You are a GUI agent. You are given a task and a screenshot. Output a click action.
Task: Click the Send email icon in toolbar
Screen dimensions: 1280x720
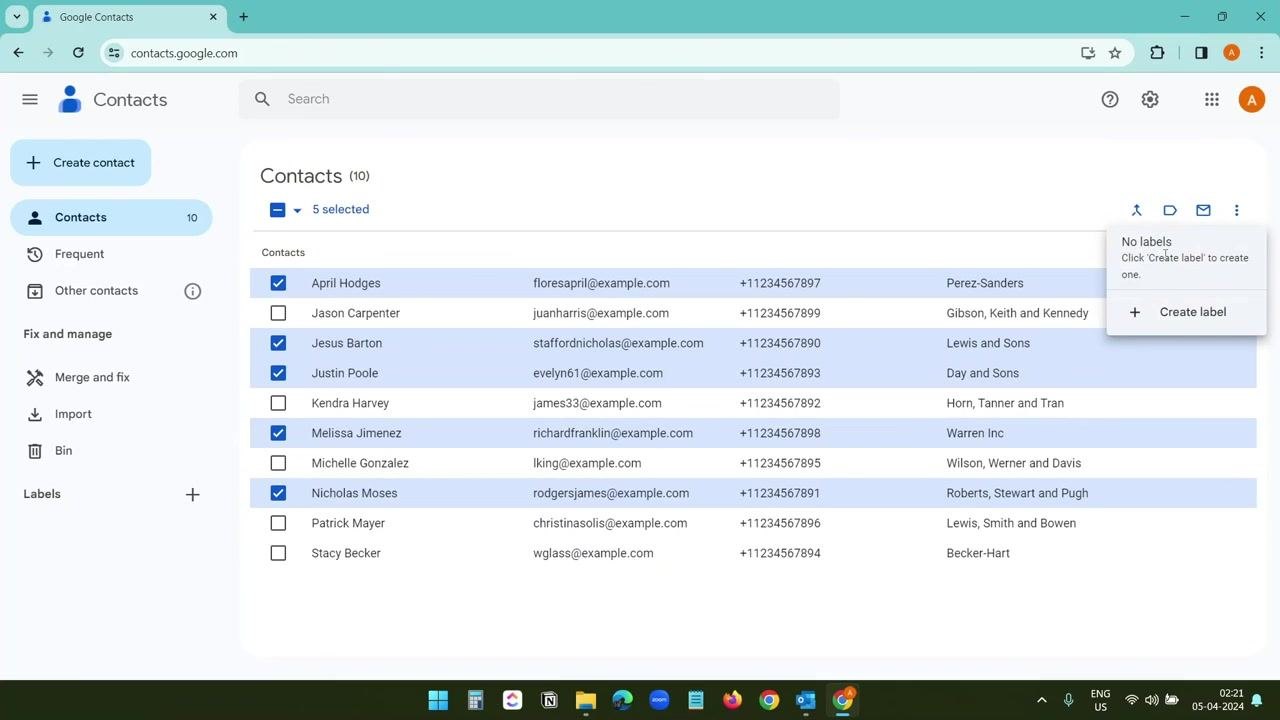click(x=1203, y=210)
